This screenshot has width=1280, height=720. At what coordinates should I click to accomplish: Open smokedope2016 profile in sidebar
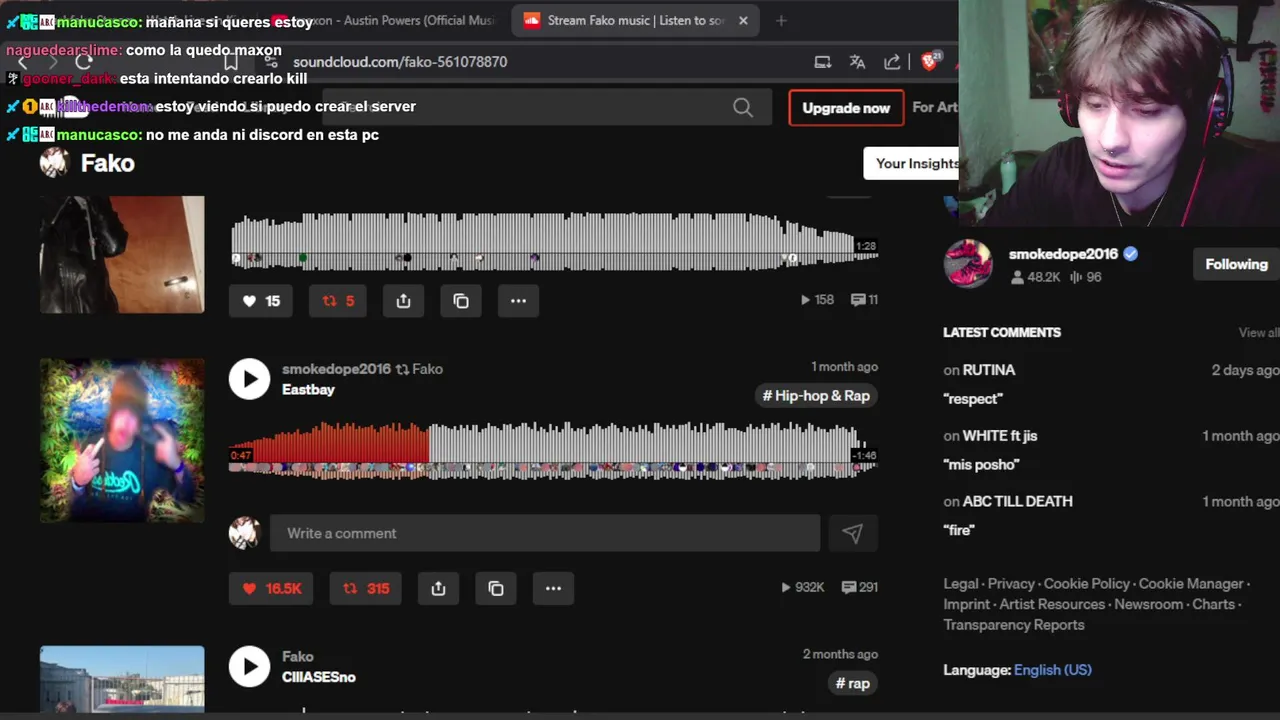coord(1063,254)
